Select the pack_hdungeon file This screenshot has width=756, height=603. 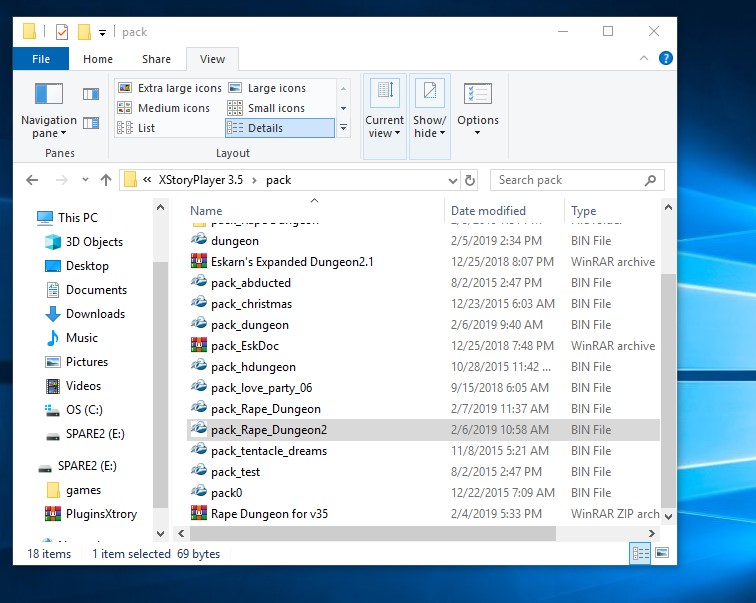click(x=253, y=367)
